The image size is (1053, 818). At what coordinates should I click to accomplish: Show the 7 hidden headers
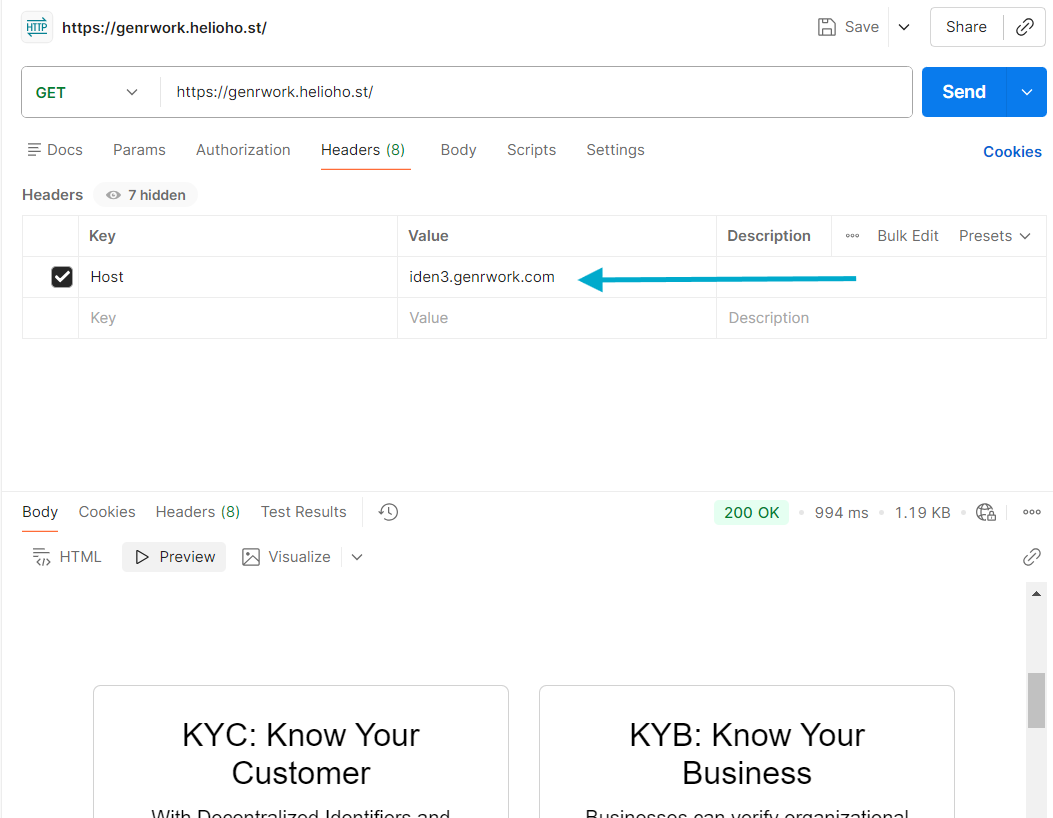pyautogui.click(x=146, y=195)
